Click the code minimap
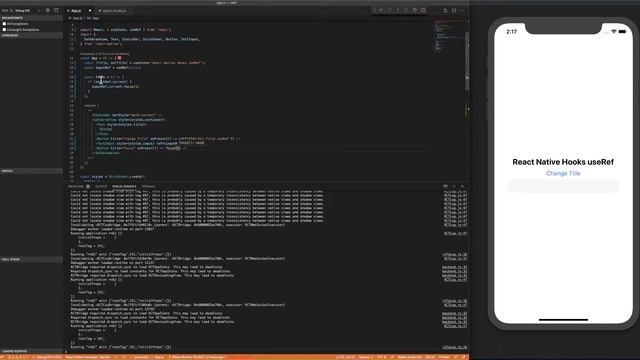640x360 pixels. pyautogui.click(x=448, y=37)
